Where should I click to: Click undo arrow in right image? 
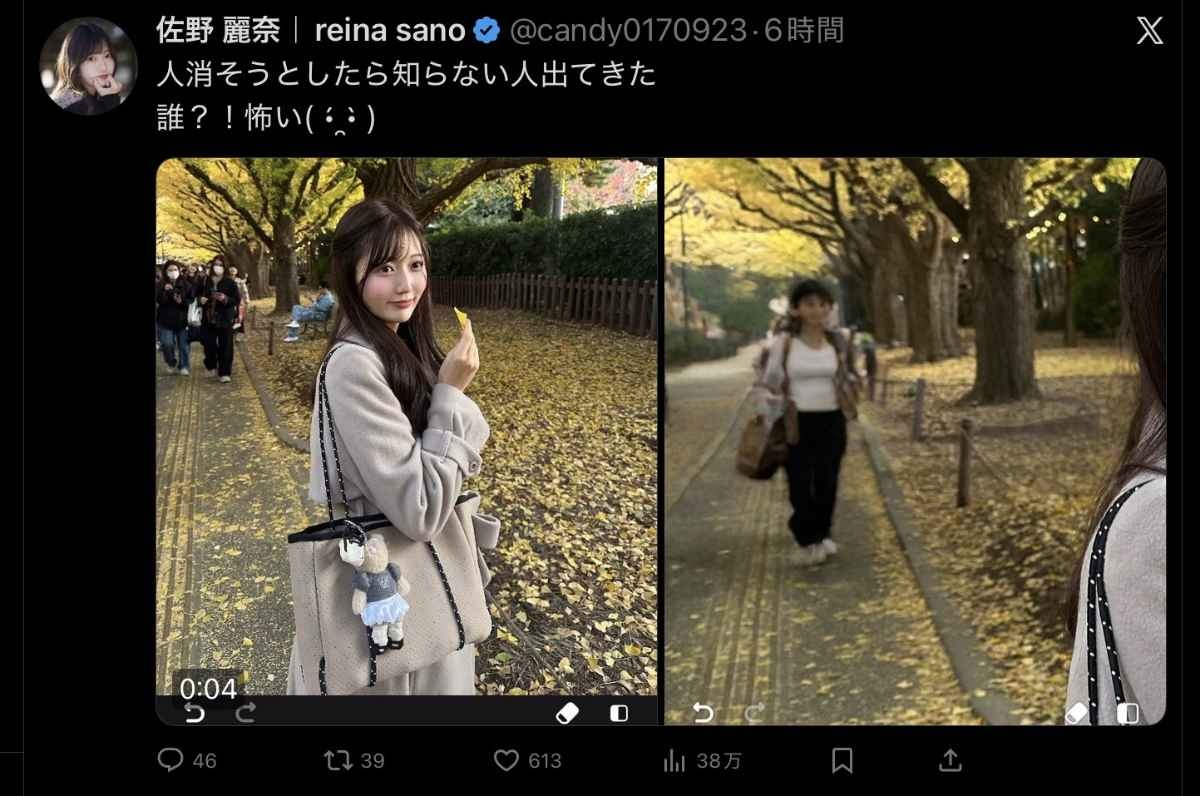[703, 712]
